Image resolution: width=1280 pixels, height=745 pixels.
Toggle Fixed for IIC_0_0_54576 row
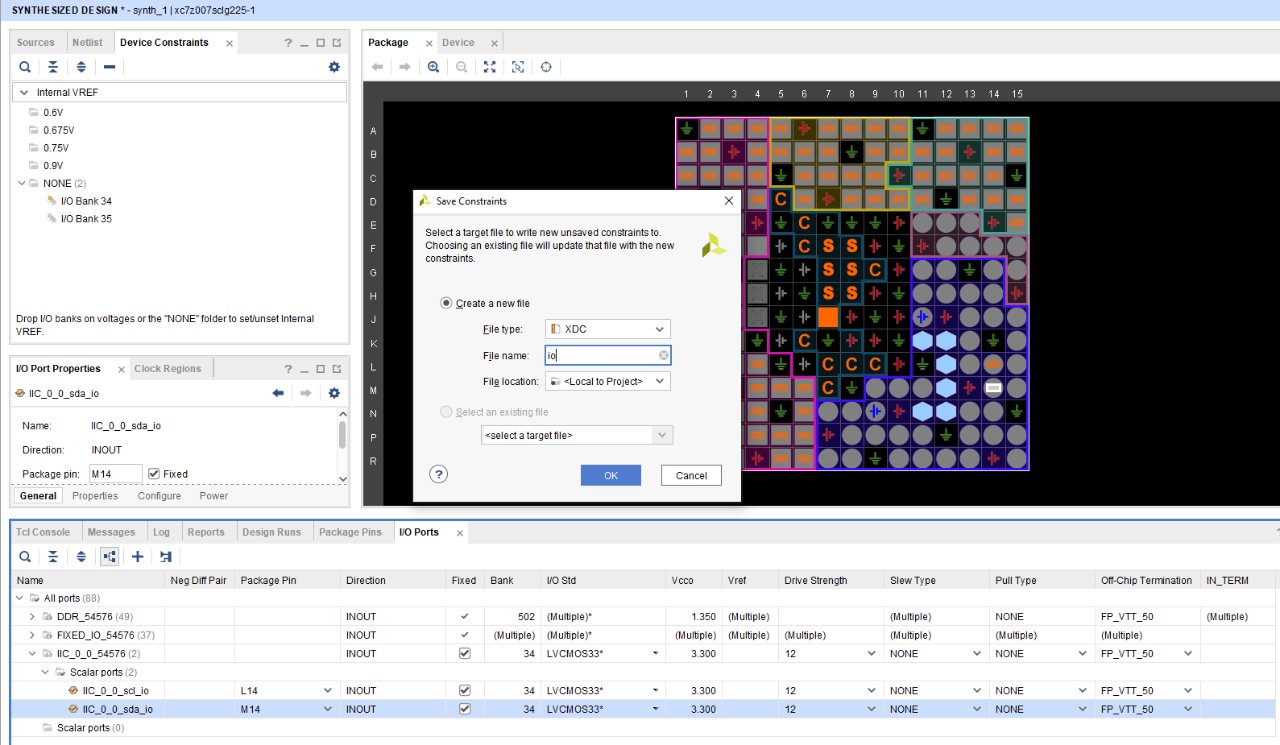[464, 653]
